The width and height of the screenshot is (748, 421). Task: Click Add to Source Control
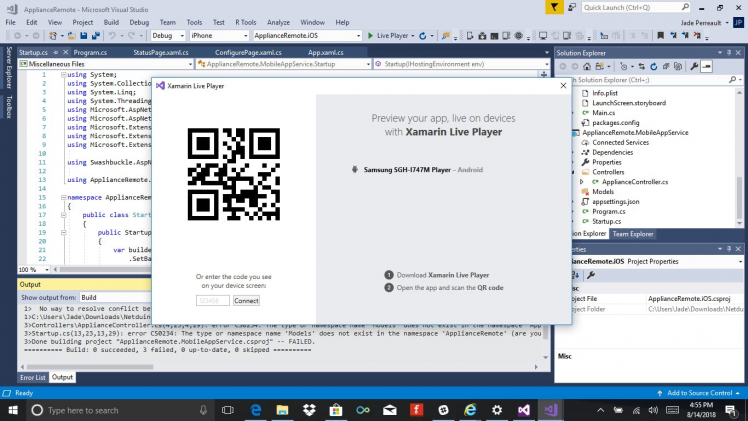pos(697,393)
